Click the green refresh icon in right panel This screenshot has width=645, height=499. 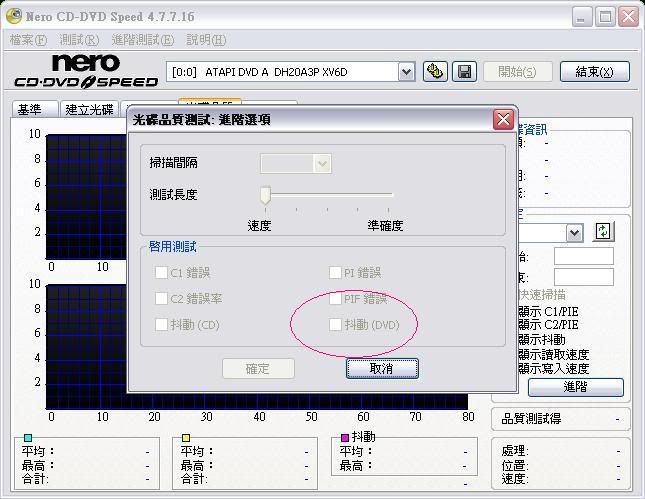(x=603, y=231)
